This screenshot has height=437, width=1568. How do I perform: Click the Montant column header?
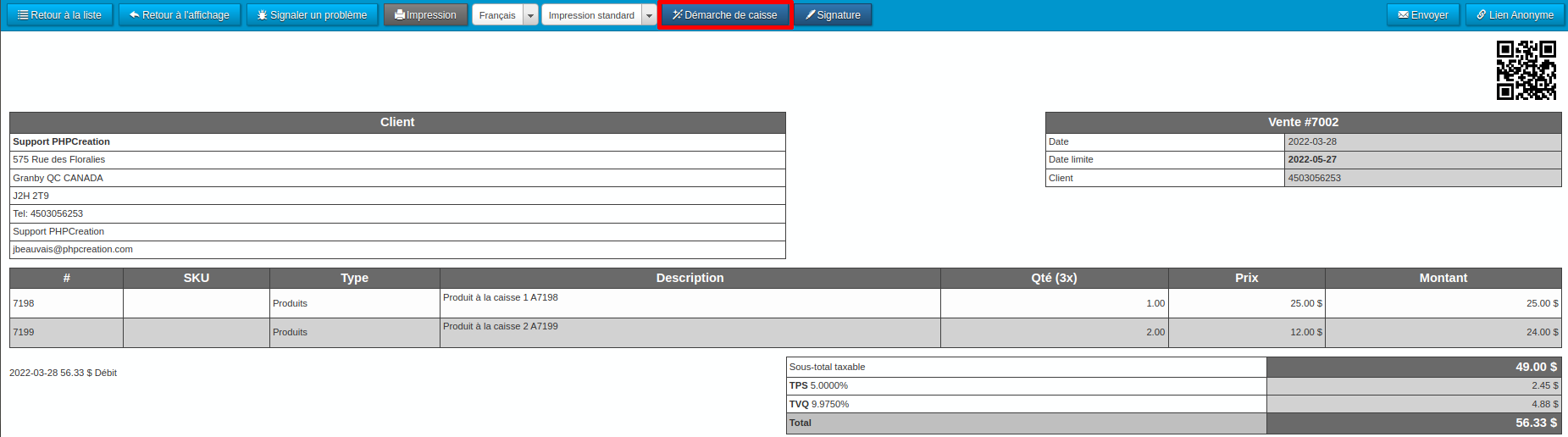tap(1443, 278)
